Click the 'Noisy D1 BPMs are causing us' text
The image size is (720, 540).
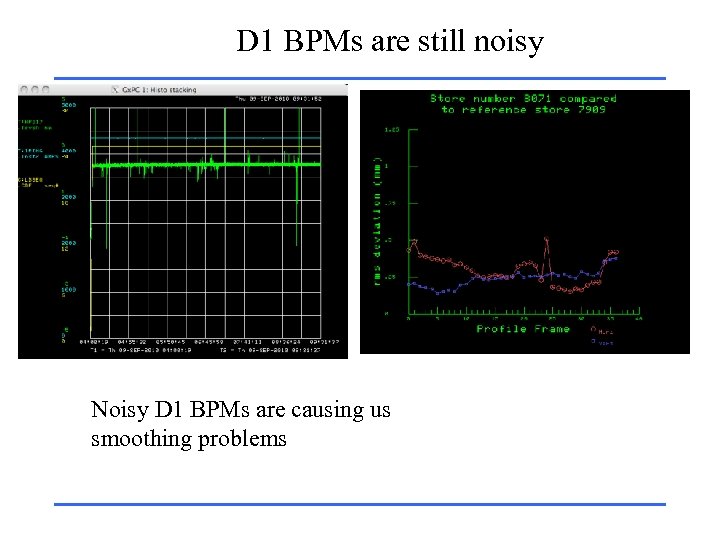coord(241,410)
